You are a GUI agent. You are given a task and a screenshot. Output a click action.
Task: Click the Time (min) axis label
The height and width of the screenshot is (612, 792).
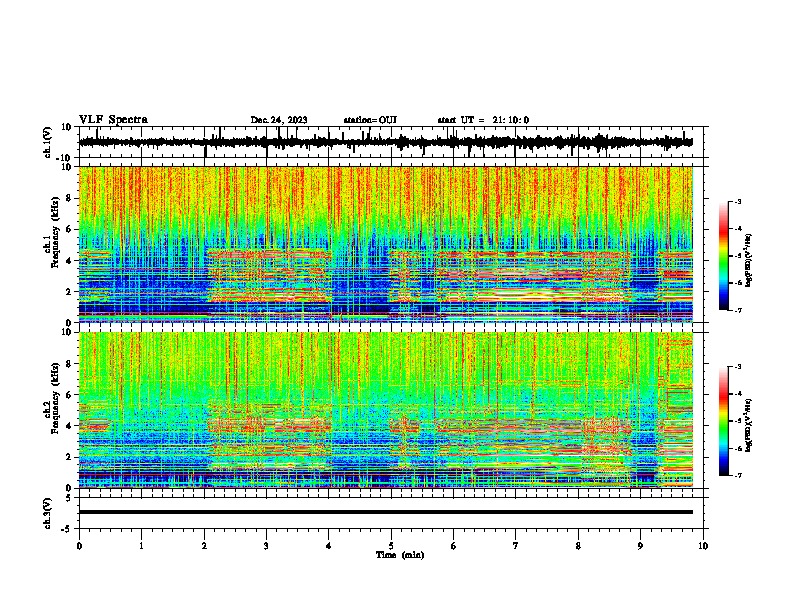[x=400, y=555]
